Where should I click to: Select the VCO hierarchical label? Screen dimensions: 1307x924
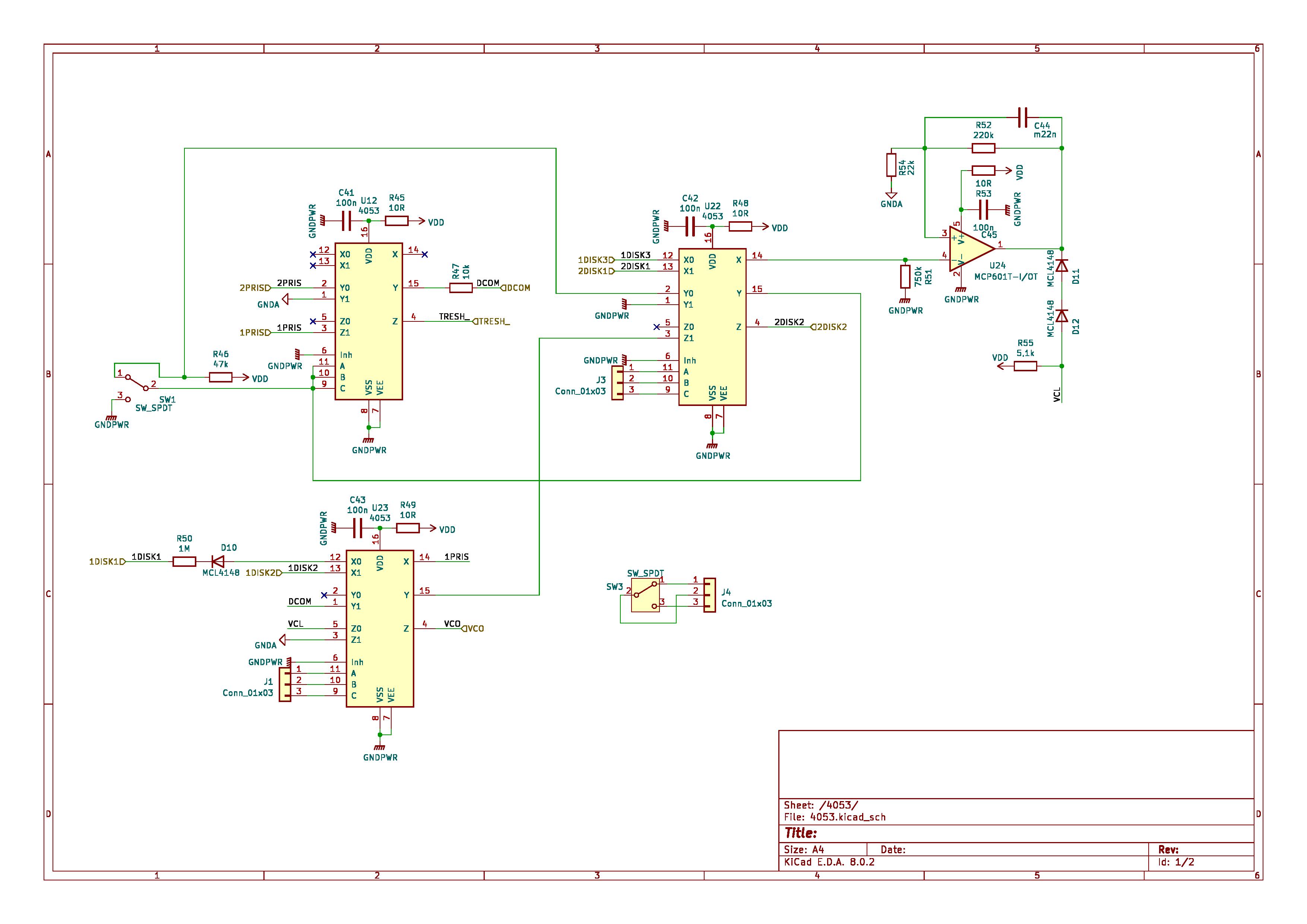pos(473,629)
